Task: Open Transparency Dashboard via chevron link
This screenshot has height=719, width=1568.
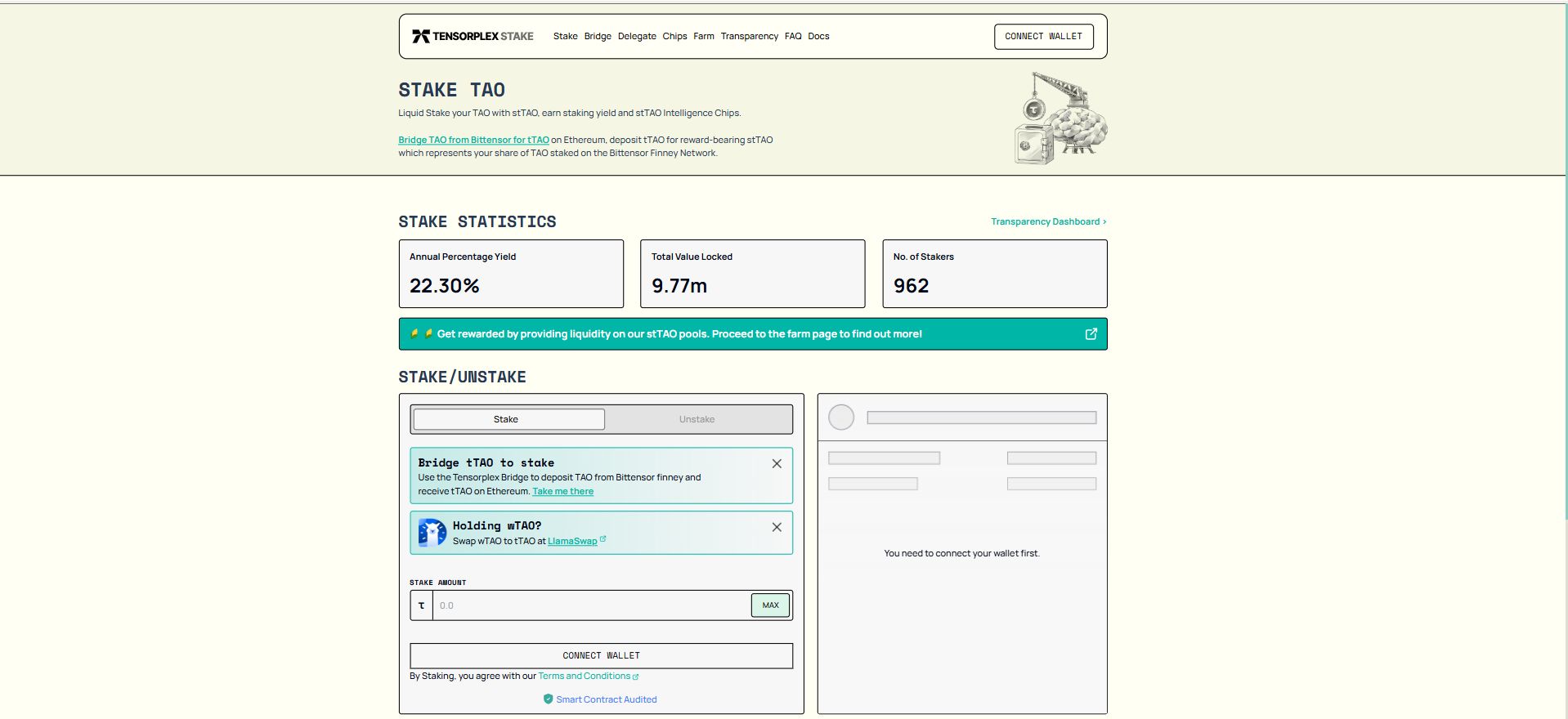Action: [x=1048, y=221]
